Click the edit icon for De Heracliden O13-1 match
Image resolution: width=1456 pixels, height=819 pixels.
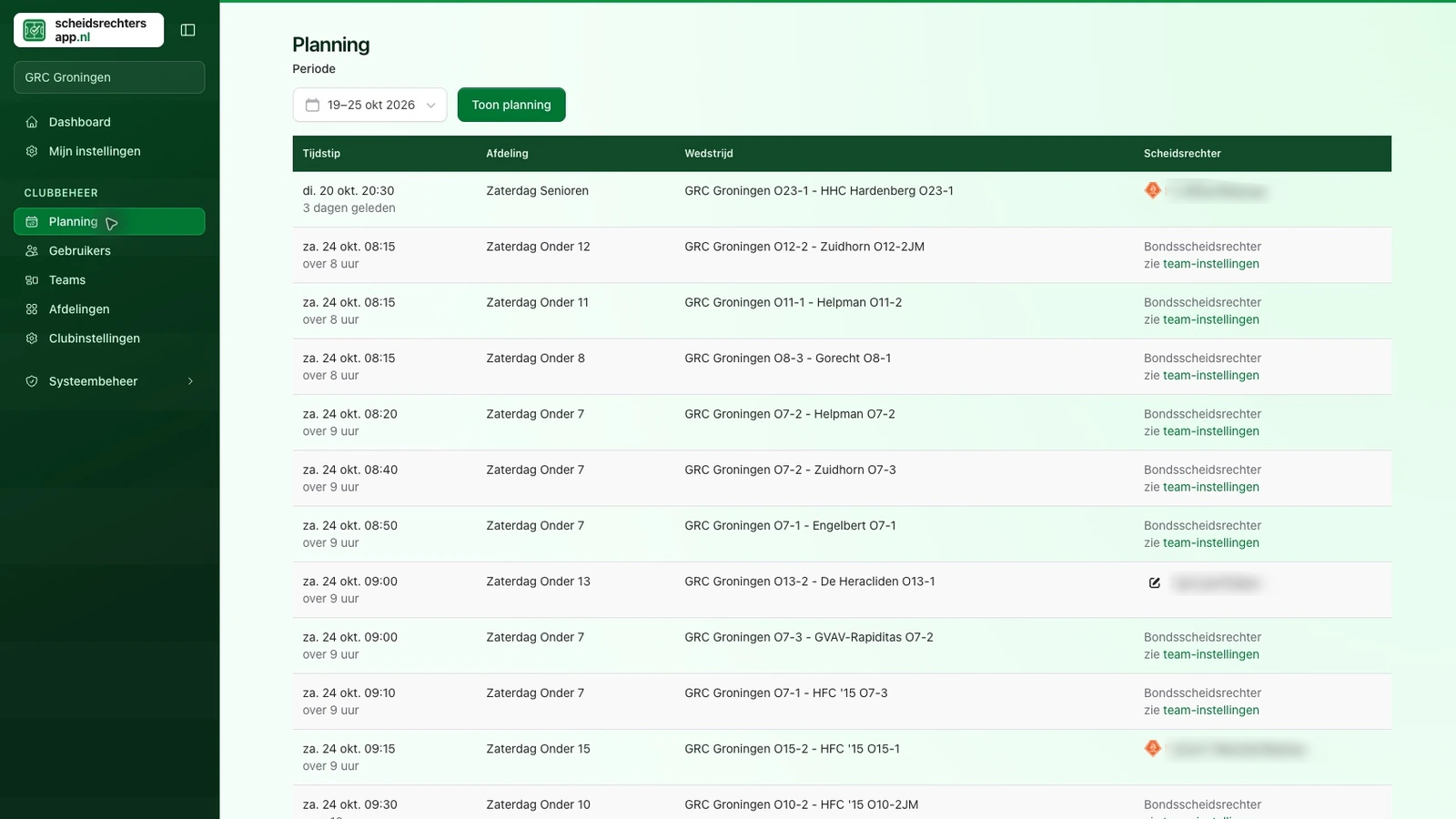(1154, 582)
